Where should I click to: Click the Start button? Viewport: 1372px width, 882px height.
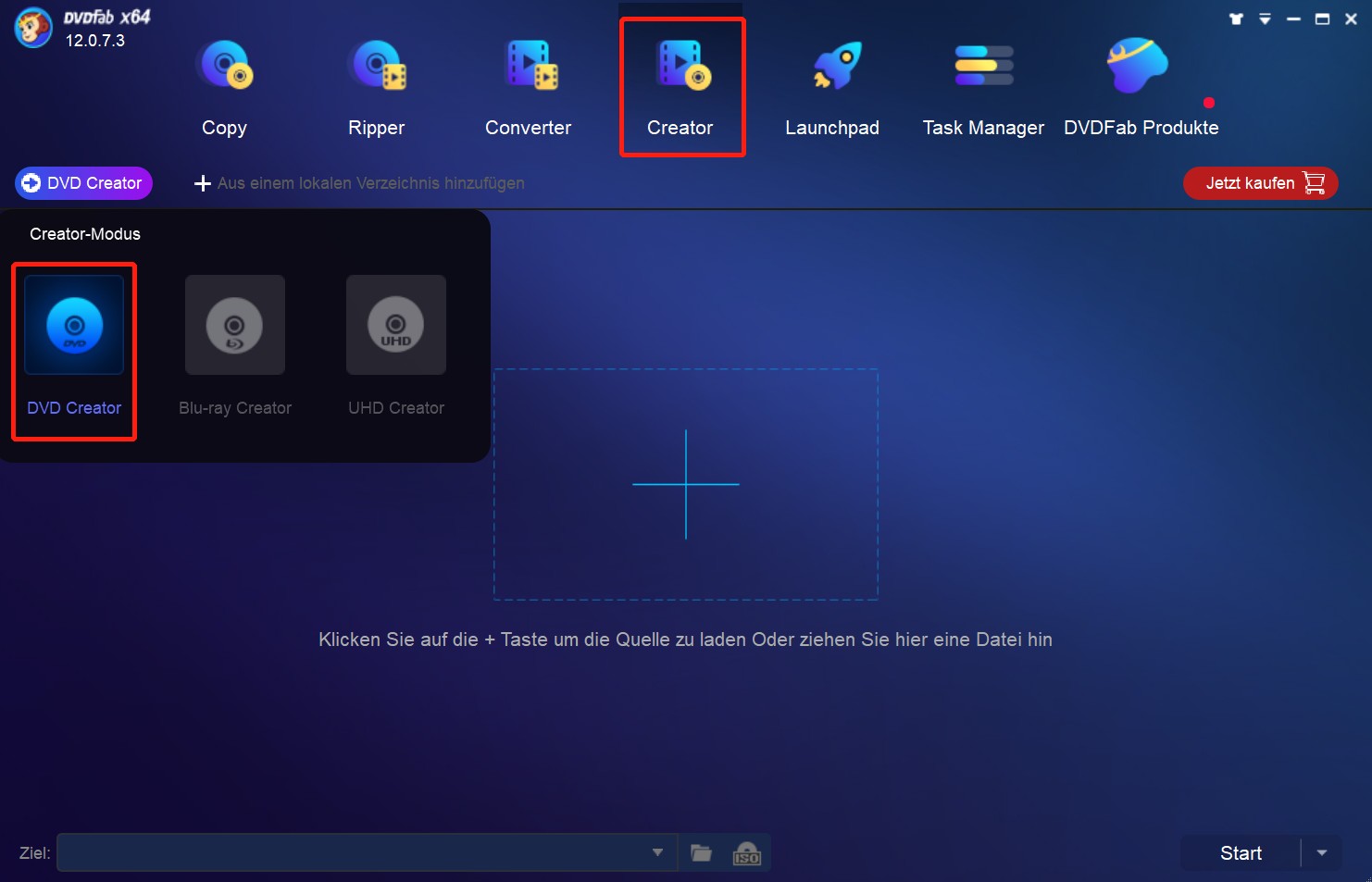click(x=1241, y=853)
